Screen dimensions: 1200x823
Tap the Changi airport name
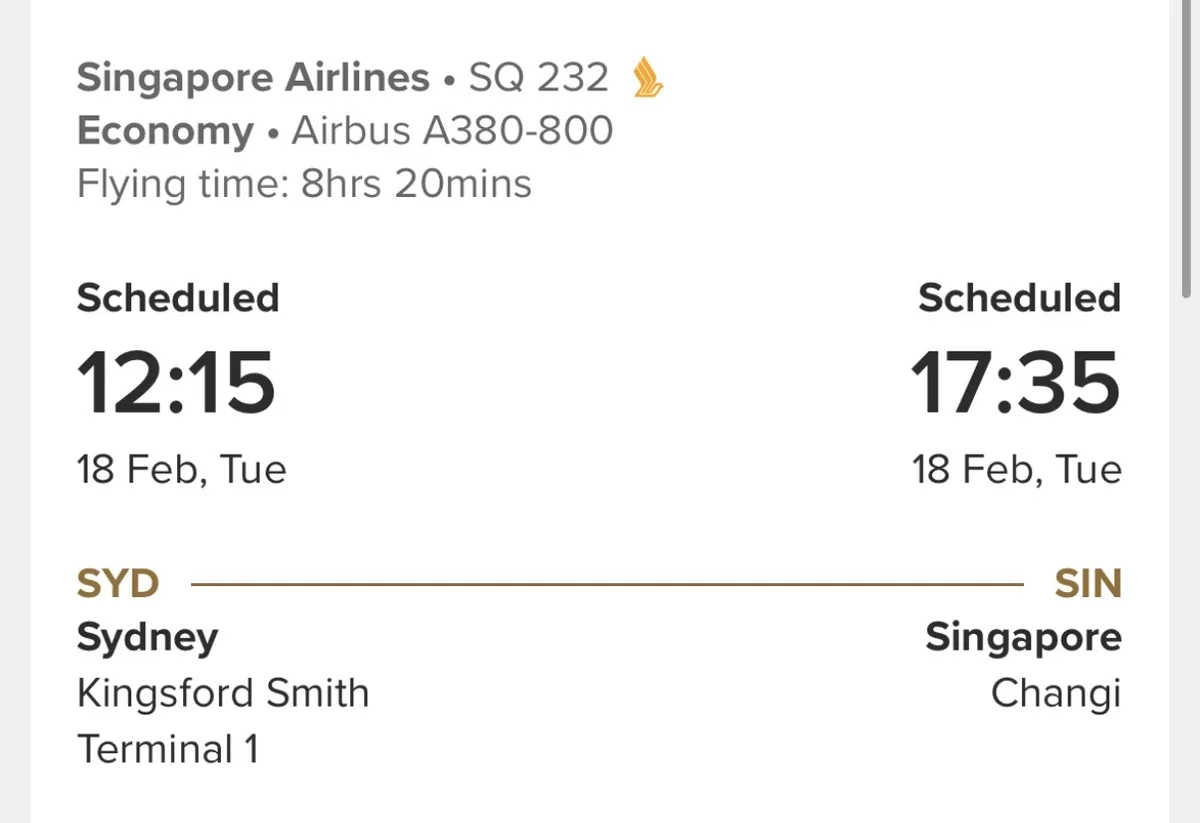click(x=1056, y=693)
